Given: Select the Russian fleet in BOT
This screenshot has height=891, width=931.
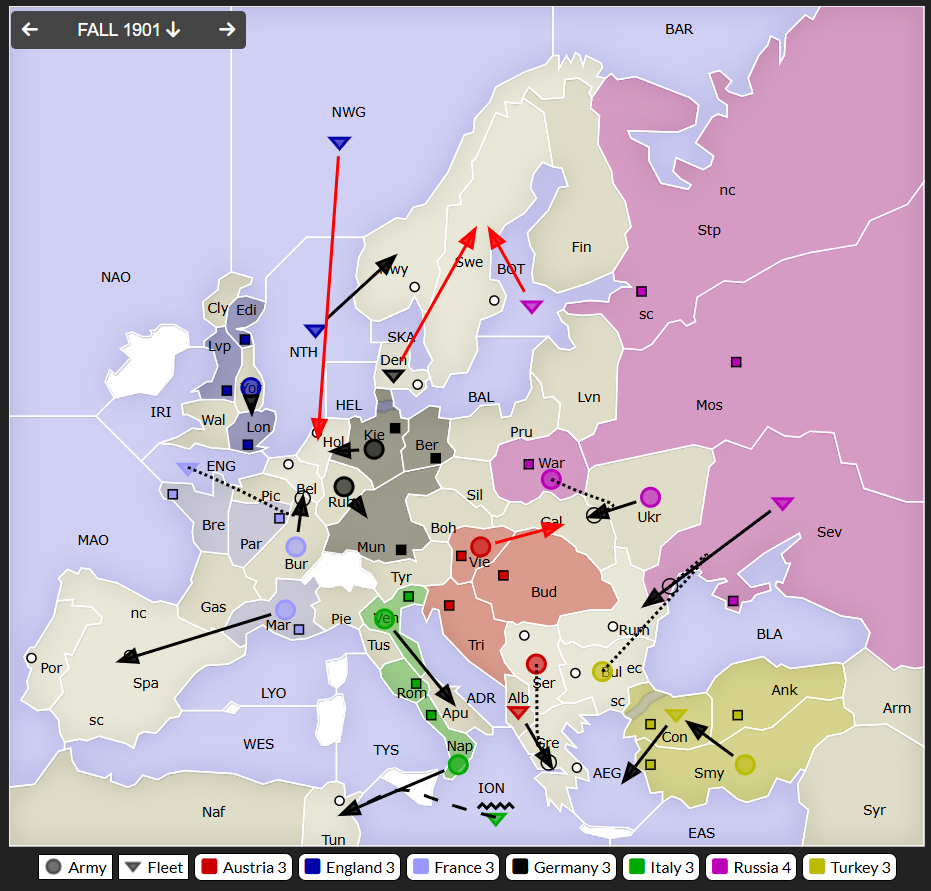Looking at the screenshot, I should 531,306.
